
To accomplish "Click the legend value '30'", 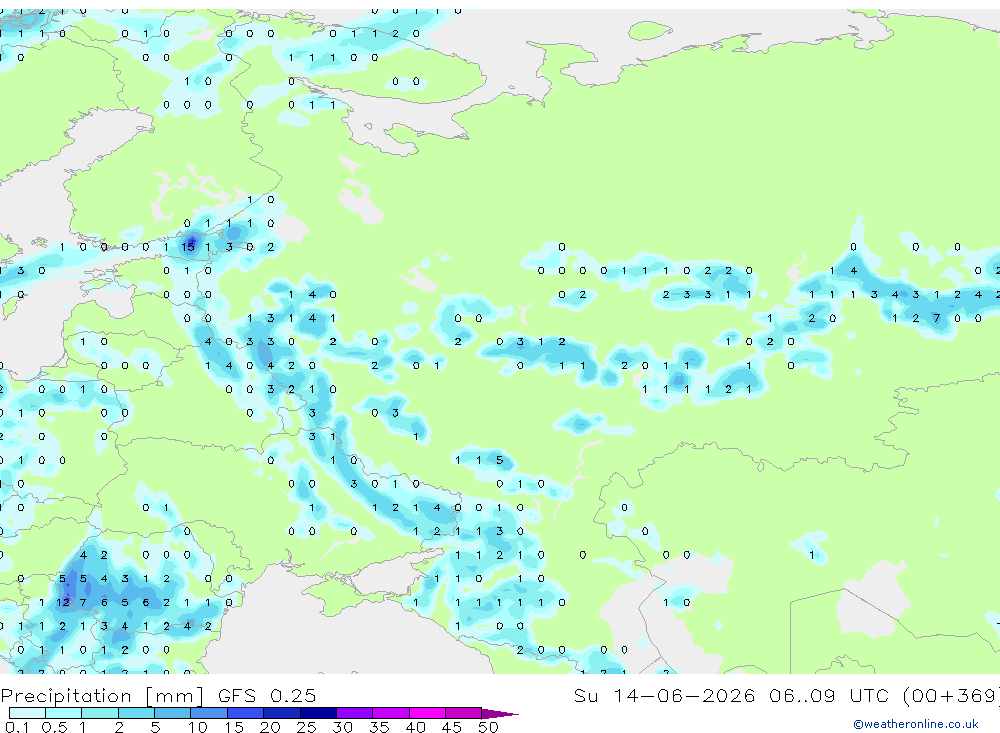I will pos(342,727).
